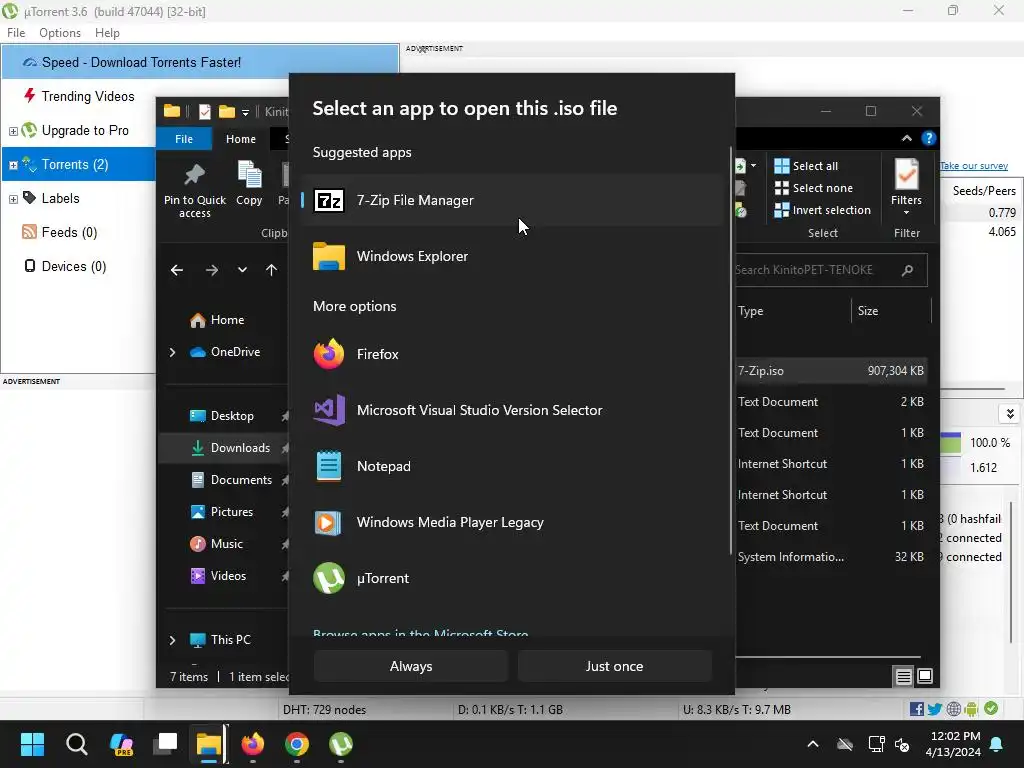Choose Windows Explorer in the app picker

(x=512, y=257)
